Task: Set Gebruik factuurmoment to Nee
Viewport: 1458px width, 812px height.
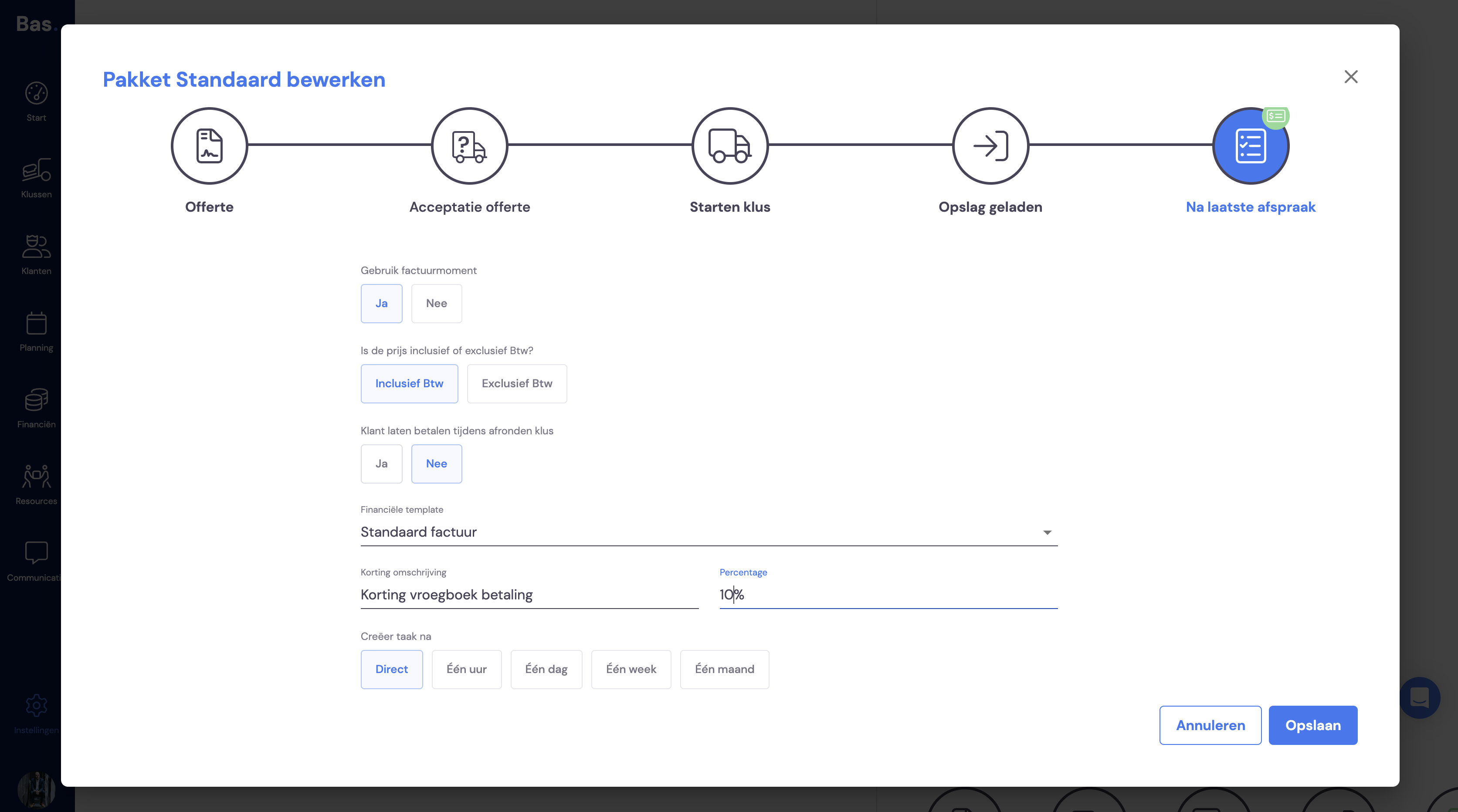Action: coord(436,303)
